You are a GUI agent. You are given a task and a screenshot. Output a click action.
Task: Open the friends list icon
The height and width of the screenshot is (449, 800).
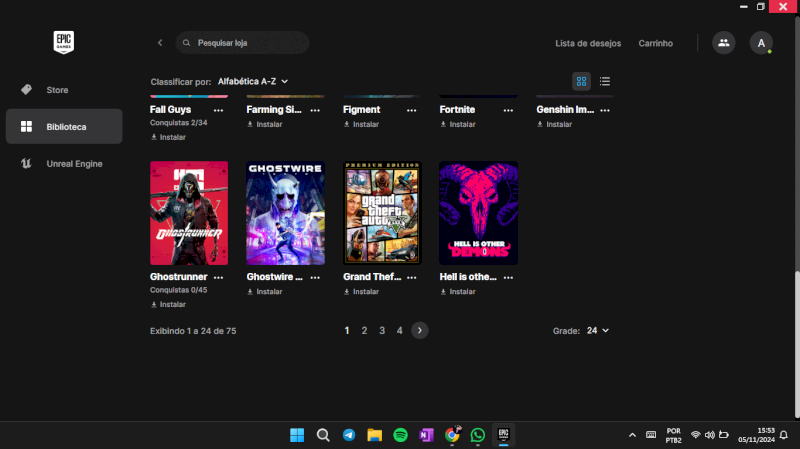pos(723,43)
